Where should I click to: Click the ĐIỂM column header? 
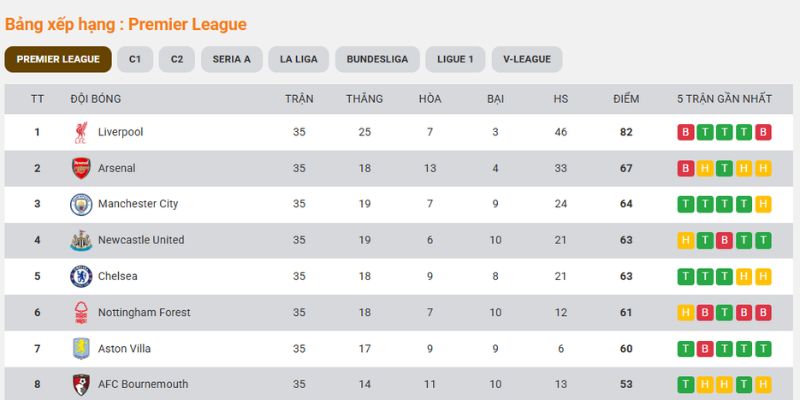coord(626,99)
